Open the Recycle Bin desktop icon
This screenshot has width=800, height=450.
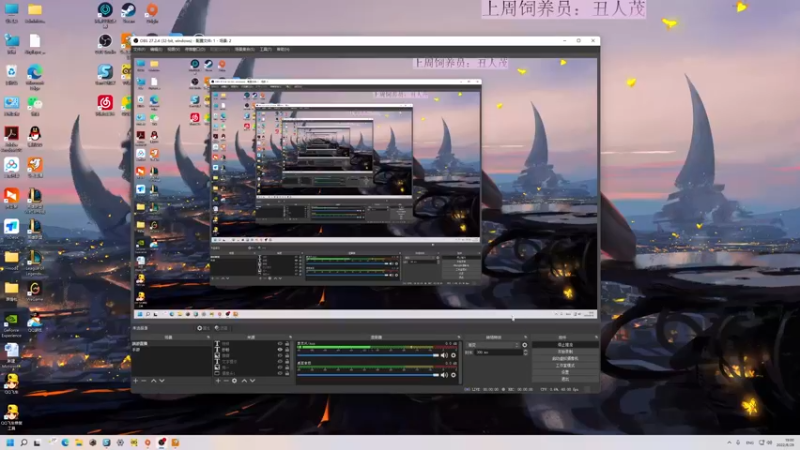[11, 75]
